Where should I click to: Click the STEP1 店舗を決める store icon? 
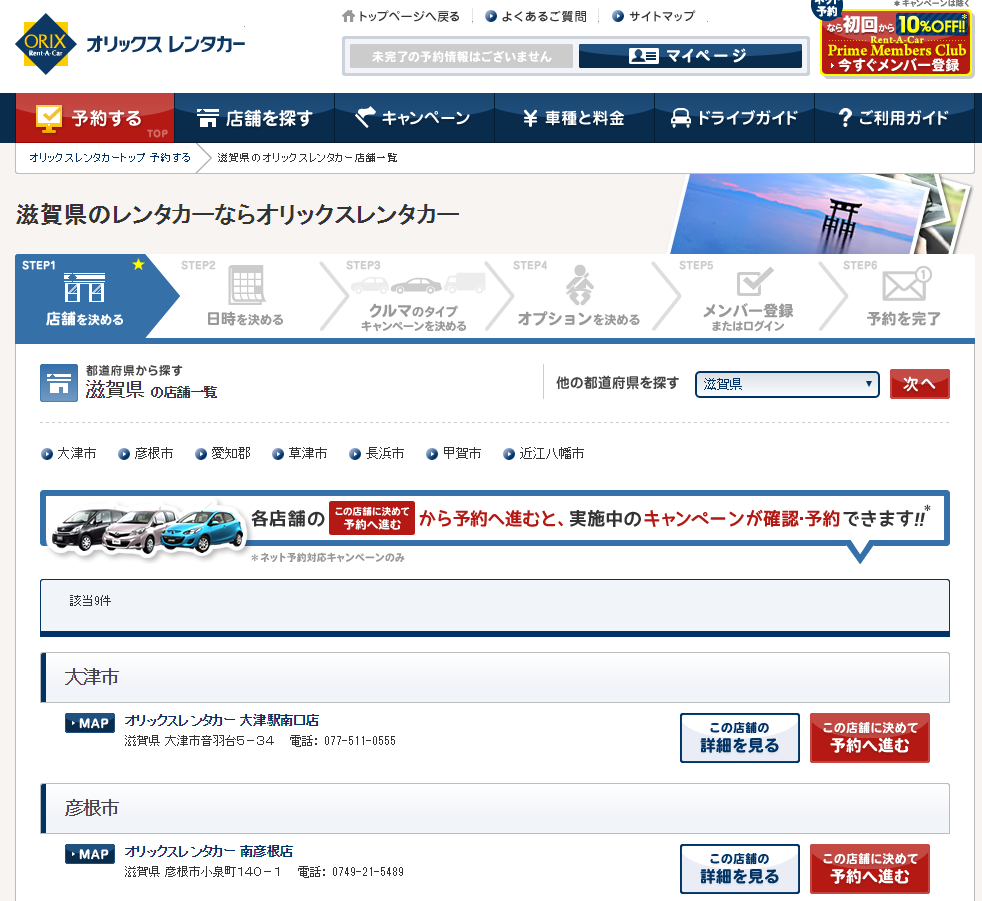(84, 288)
